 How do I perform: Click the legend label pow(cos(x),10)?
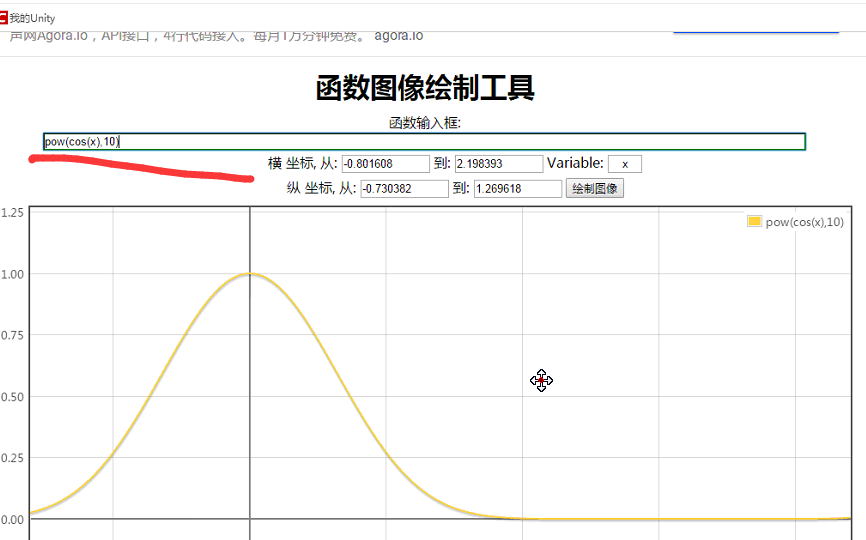click(x=805, y=222)
